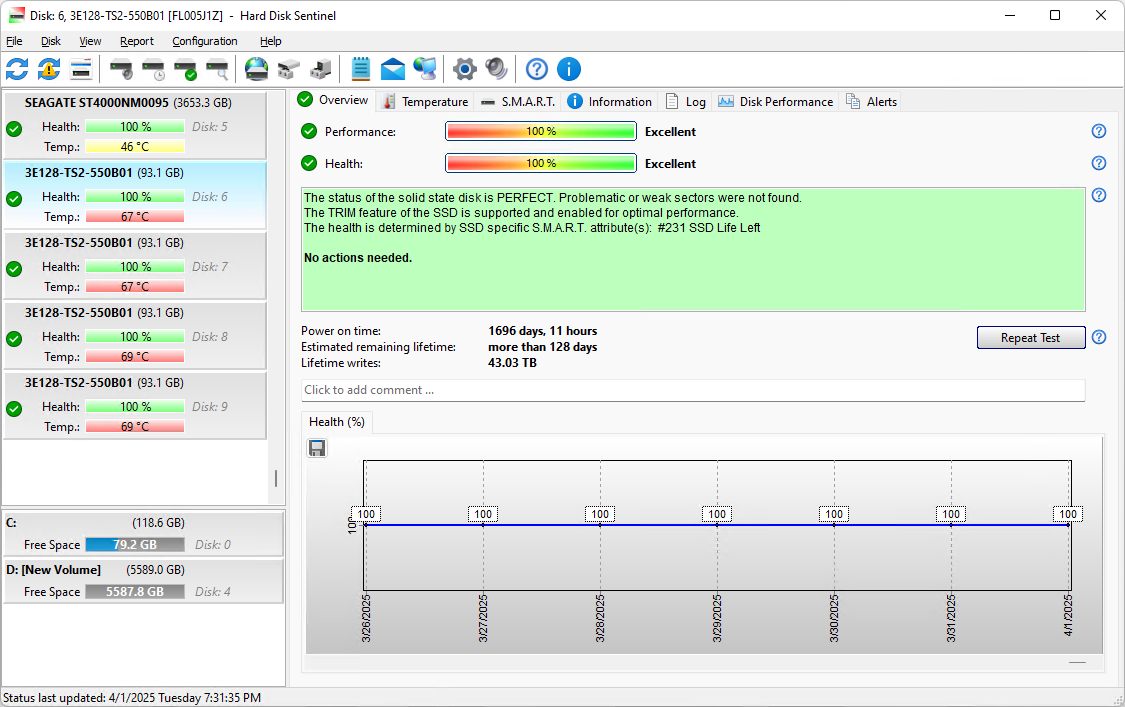Click the help icon beside the status text box
The width and height of the screenshot is (1125, 707).
1098,195
